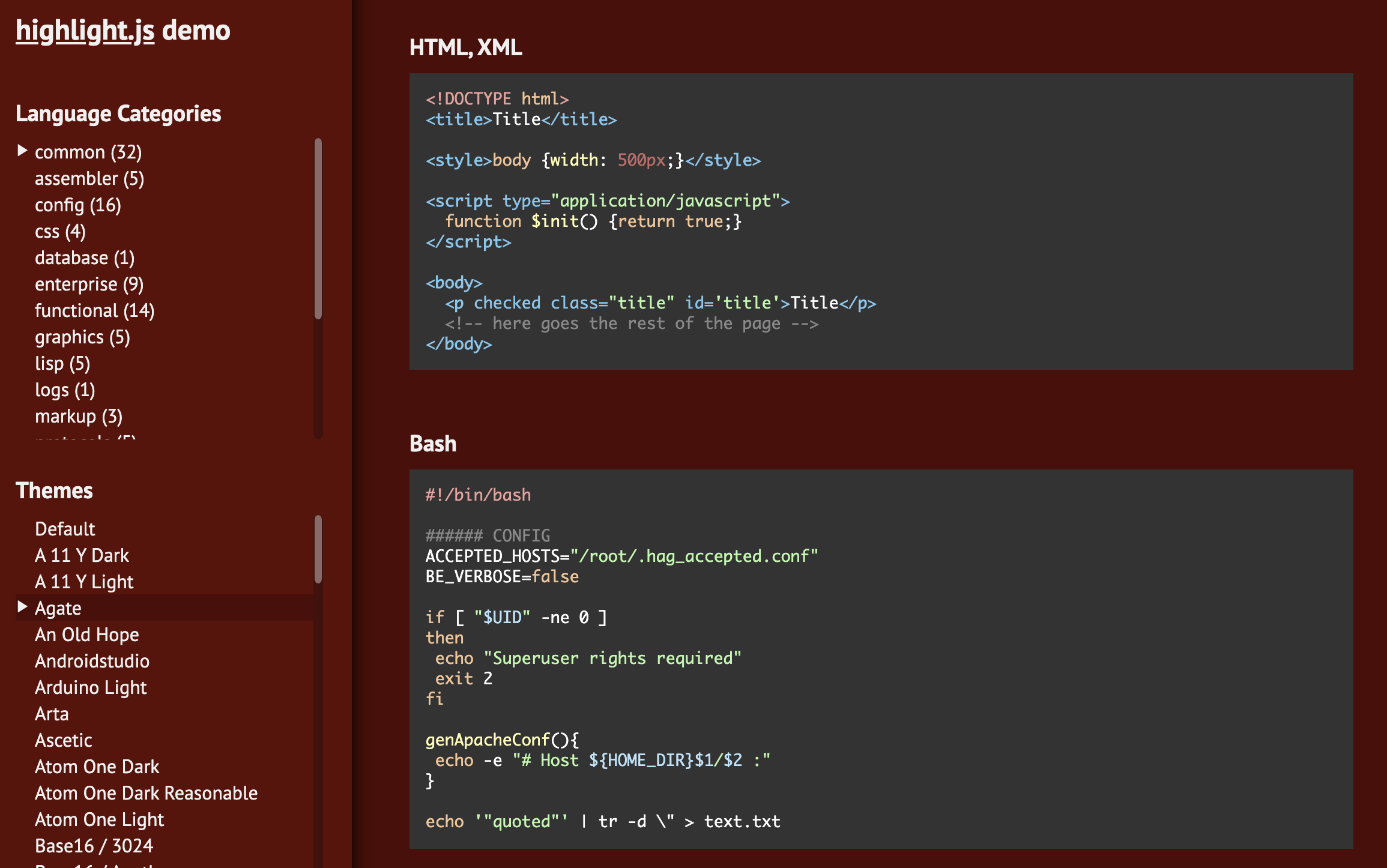
Task: Click the arrow marker beside common (32)
Action: (x=22, y=151)
